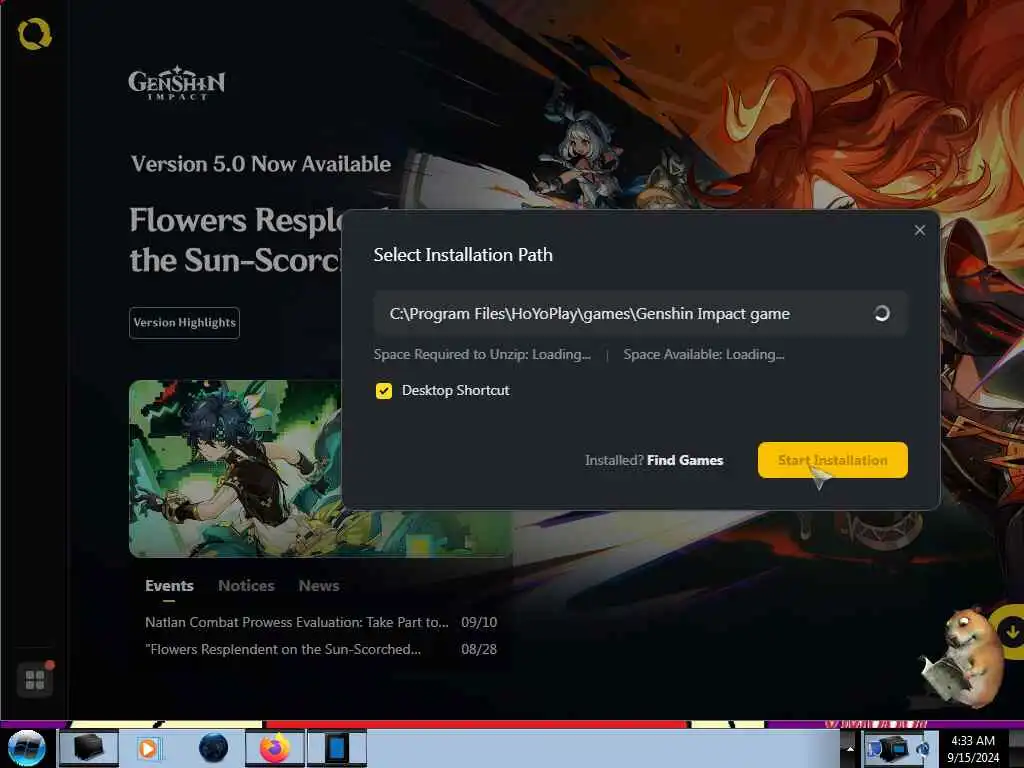Open the Windows Start menu
The image size is (1024, 768).
[x=26, y=748]
